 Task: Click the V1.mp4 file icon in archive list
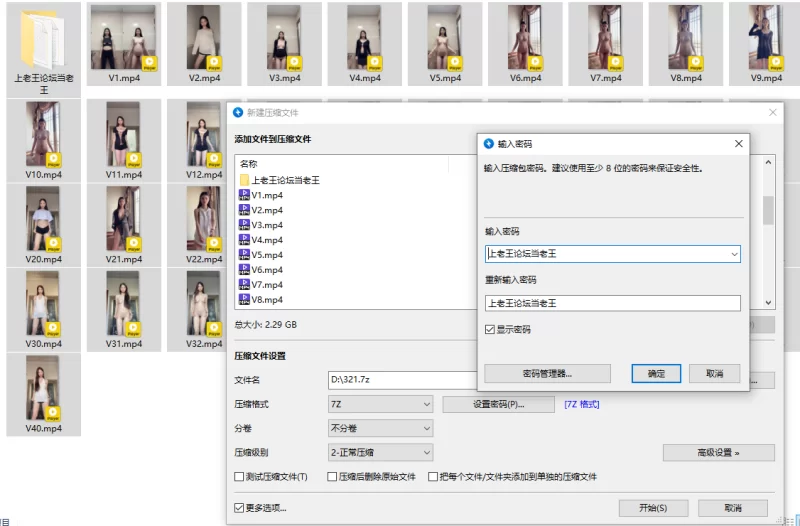pos(244,196)
